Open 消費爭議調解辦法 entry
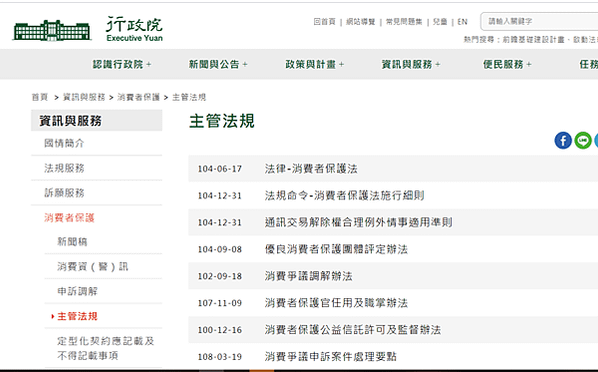This screenshot has height=372, width=598. click(309, 276)
